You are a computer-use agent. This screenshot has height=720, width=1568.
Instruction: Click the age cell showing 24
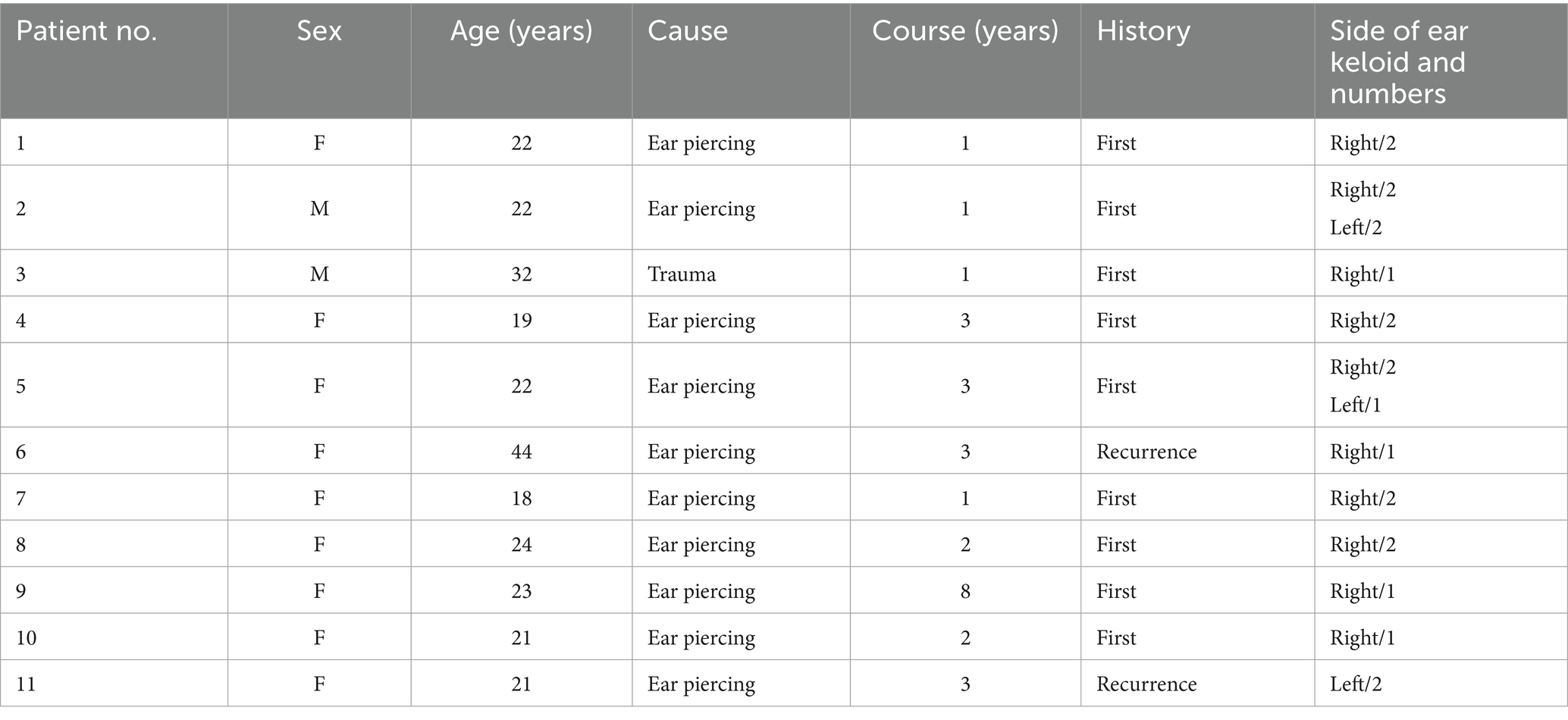pos(521,545)
